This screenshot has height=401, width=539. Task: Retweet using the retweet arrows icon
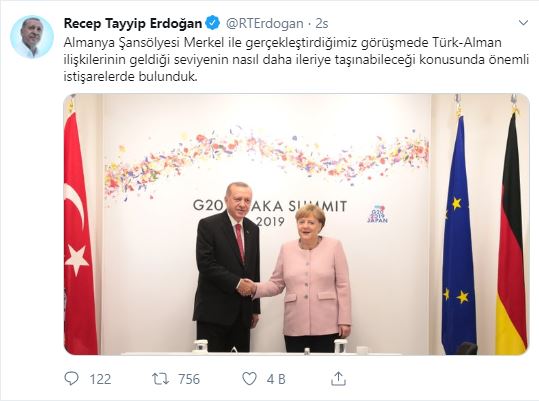[x=161, y=379]
